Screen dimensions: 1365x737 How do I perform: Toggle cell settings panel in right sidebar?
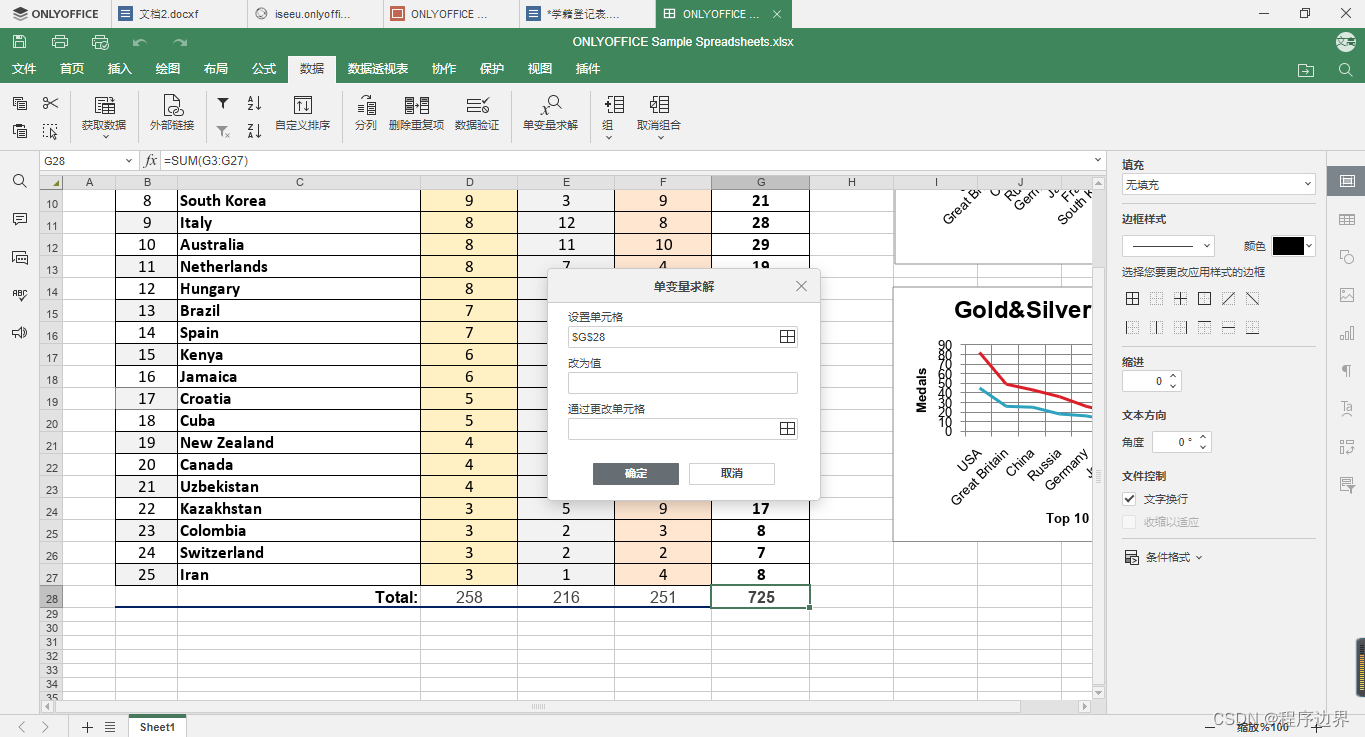pyautogui.click(x=1346, y=181)
